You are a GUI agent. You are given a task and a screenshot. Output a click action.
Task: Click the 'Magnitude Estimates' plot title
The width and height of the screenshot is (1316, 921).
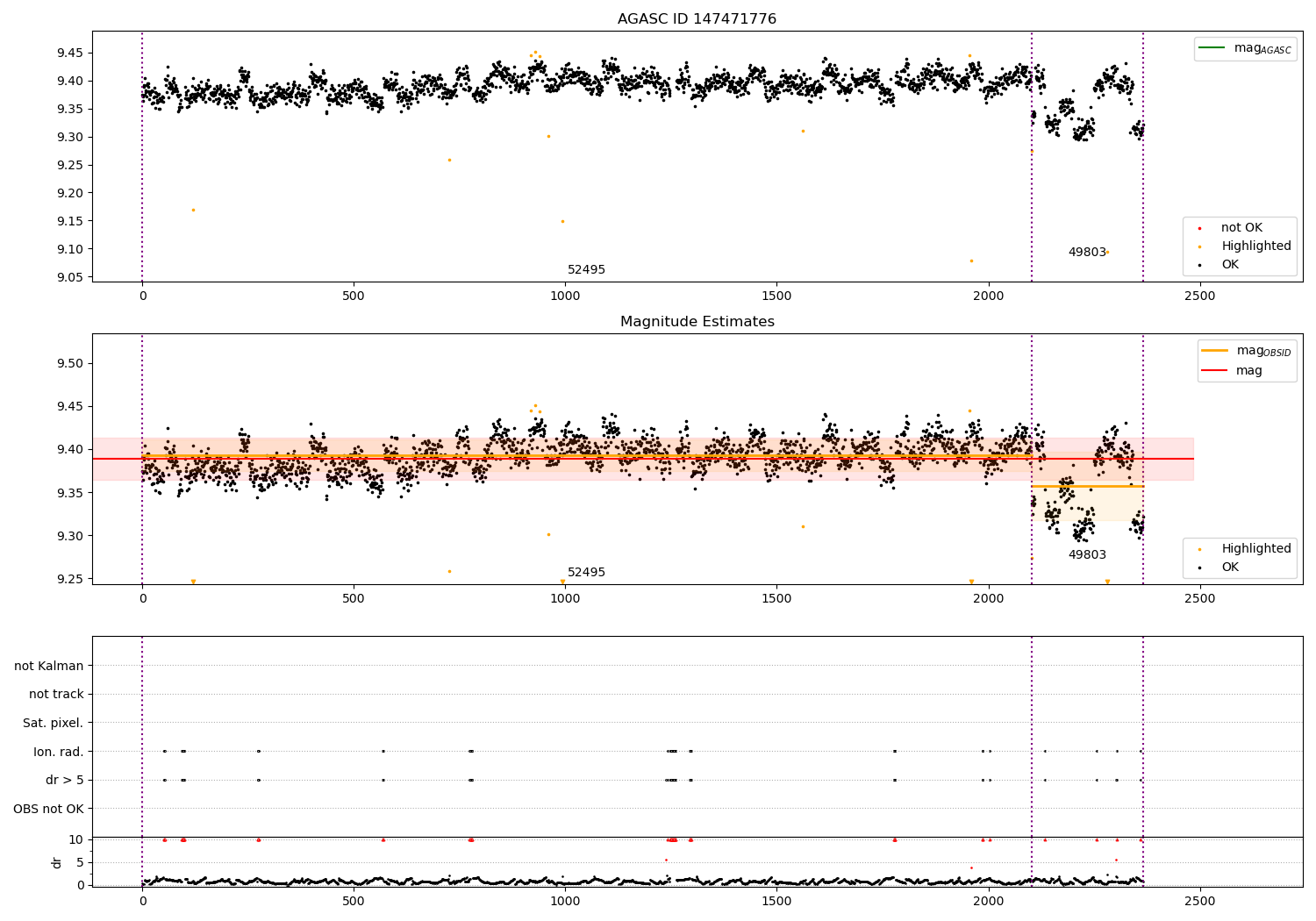coord(697,322)
